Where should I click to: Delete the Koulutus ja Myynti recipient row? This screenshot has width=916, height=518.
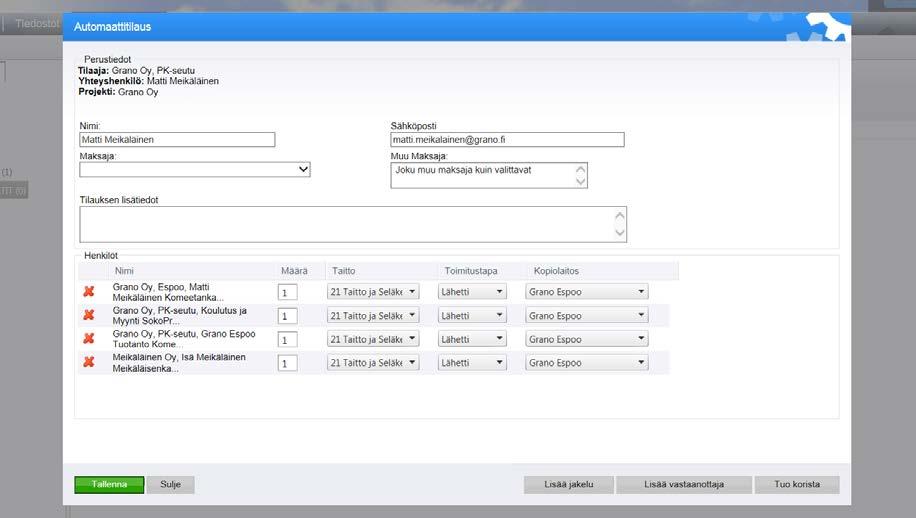[89, 315]
